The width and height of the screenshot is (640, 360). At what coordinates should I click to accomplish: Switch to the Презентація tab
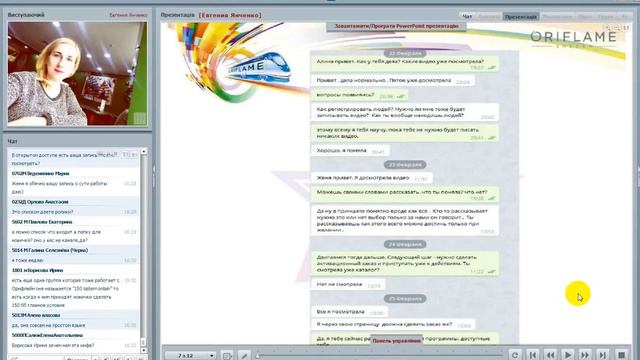click(x=521, y=16)
